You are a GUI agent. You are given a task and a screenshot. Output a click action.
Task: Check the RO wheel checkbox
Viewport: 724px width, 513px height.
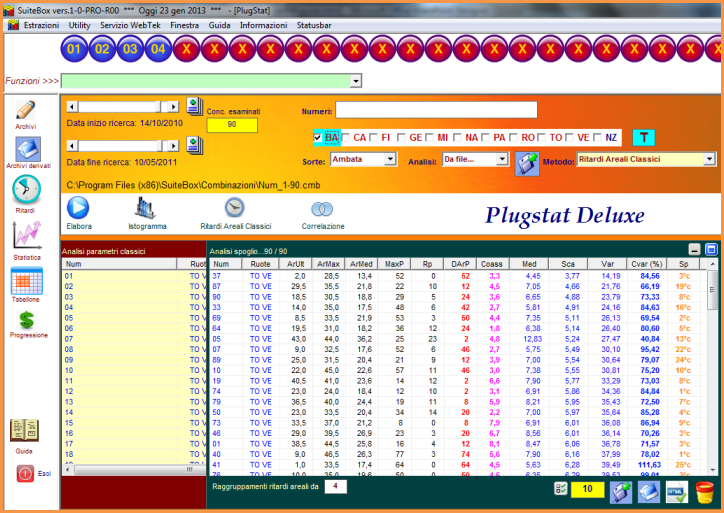tap(513, 138)
